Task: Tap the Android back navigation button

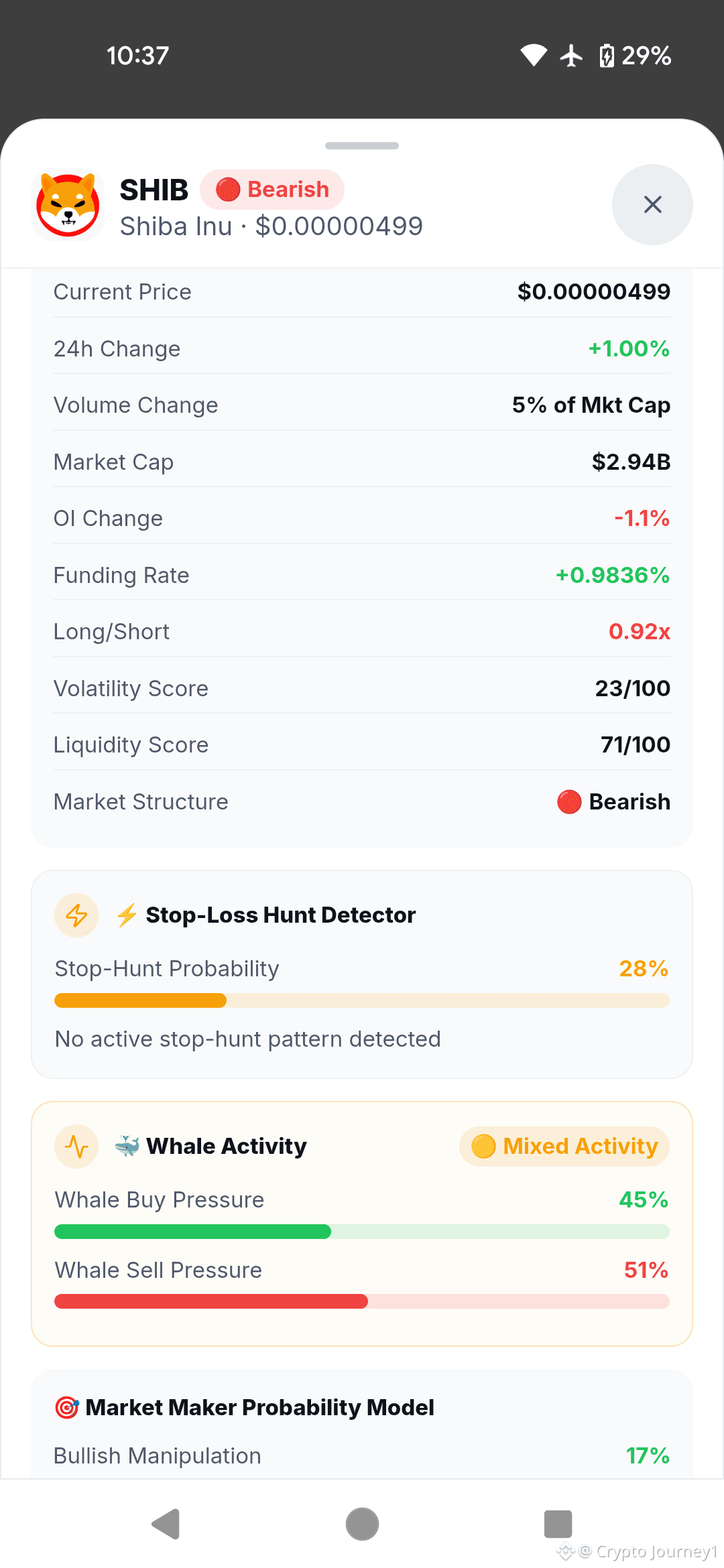Action: 166,1524
